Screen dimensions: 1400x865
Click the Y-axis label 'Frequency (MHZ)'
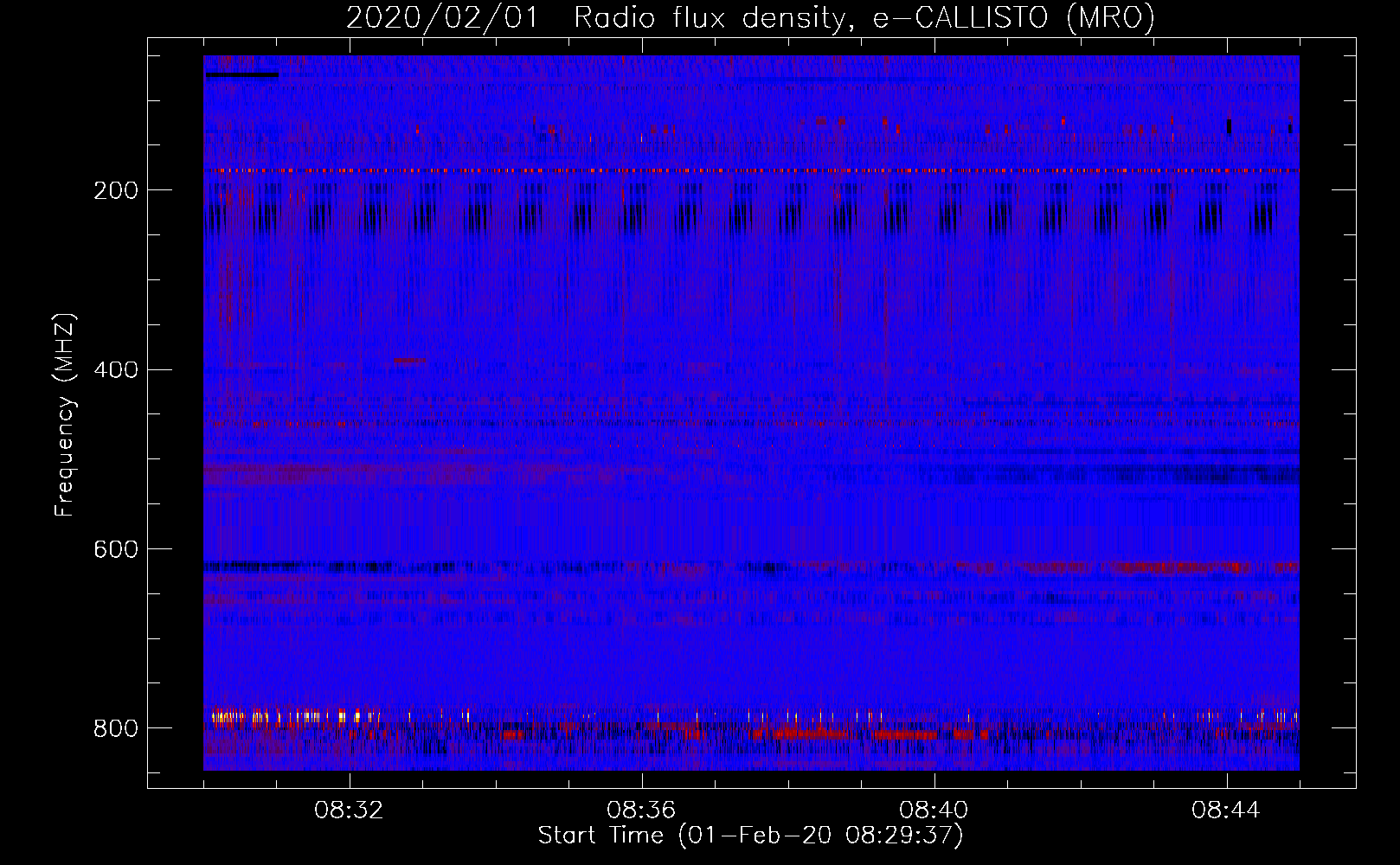pyautogui.click(x=65, y=415)
